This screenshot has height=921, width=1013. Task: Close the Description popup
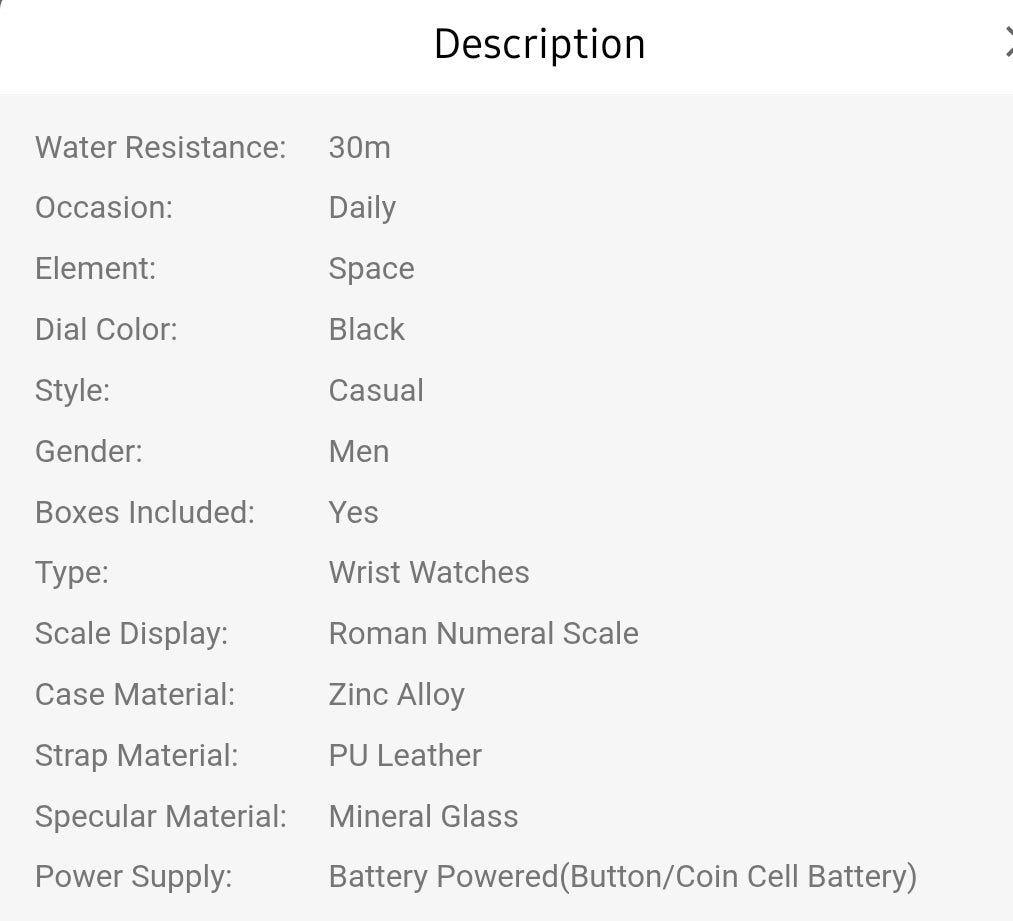[x=1008, y=44]
